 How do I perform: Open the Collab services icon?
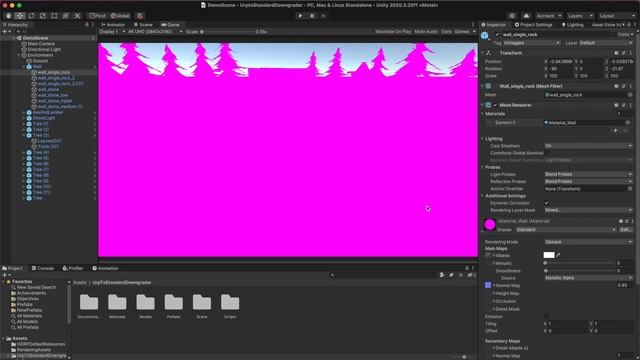click(512, 16)
